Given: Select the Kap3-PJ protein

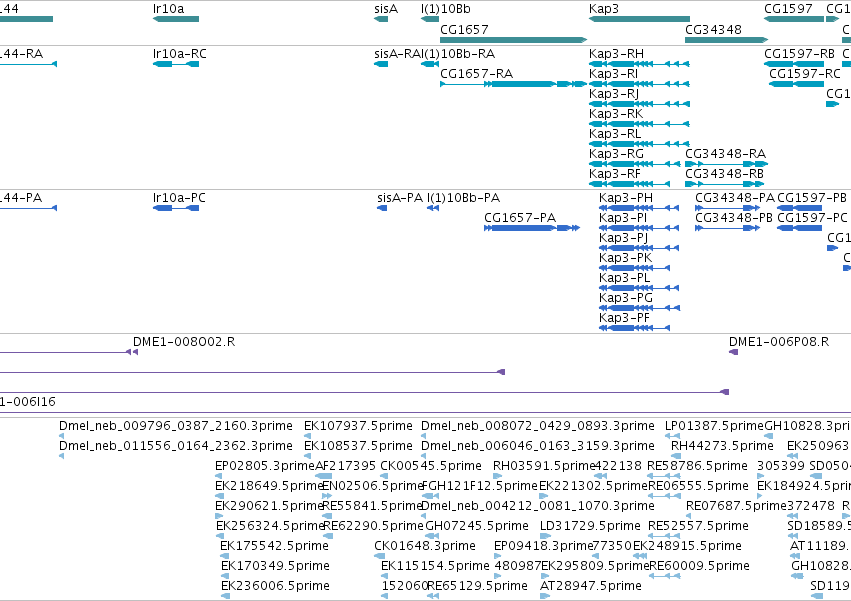Looking at the screenshot, I should pyautogui.click(x=639, y=248).
